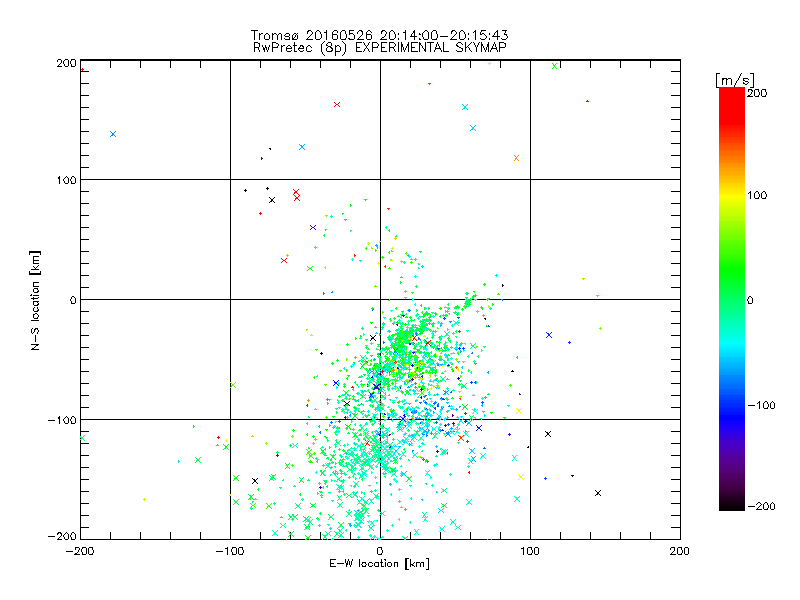Click the [m/s] unit label above colorbar
This screenshot has height=600, width=800.
tap(733, 79)
